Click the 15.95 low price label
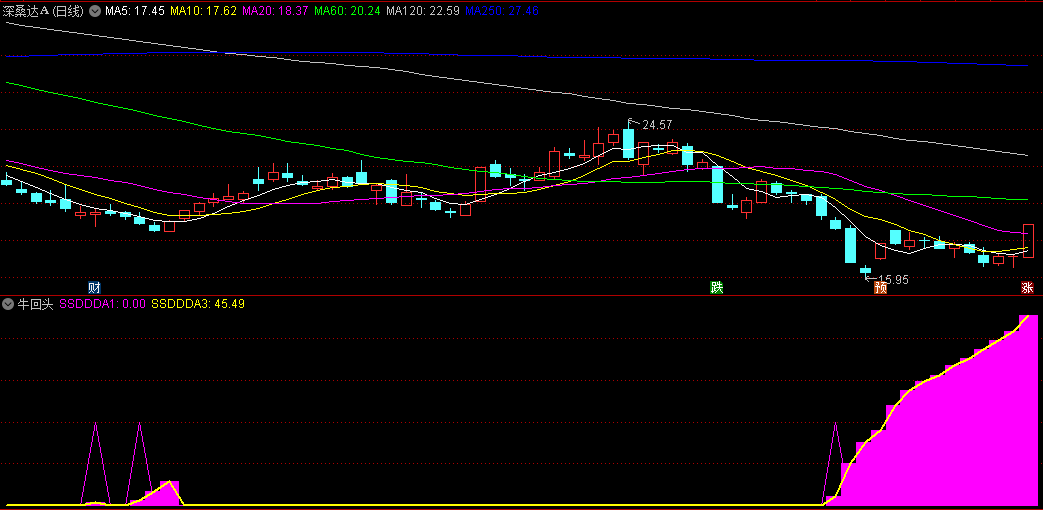 [x=893, y=279]
